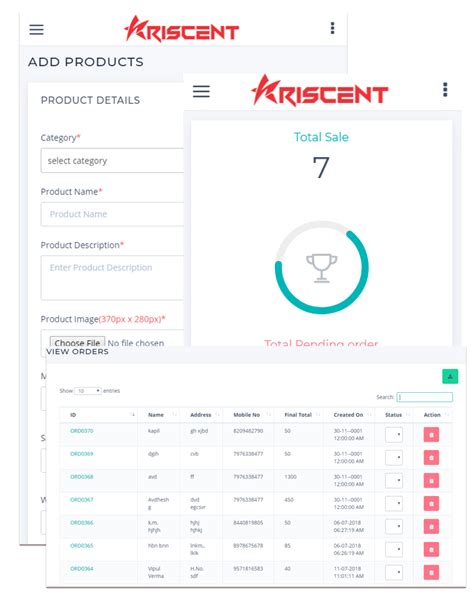
Task: Open the Show entries count dropdown
Action: click(x=88, y=391)
